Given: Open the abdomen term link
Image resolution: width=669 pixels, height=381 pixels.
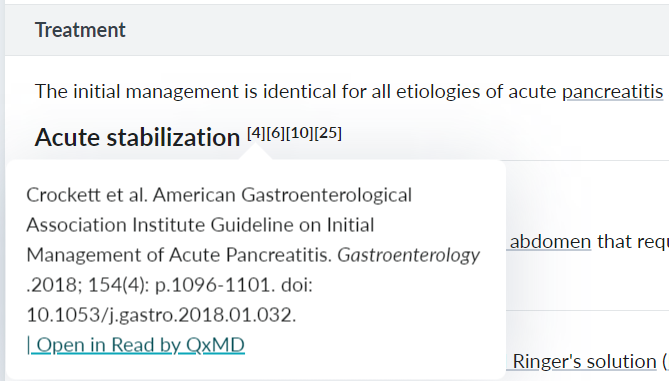Looking at the screenshot, I should tap(550, 241).
